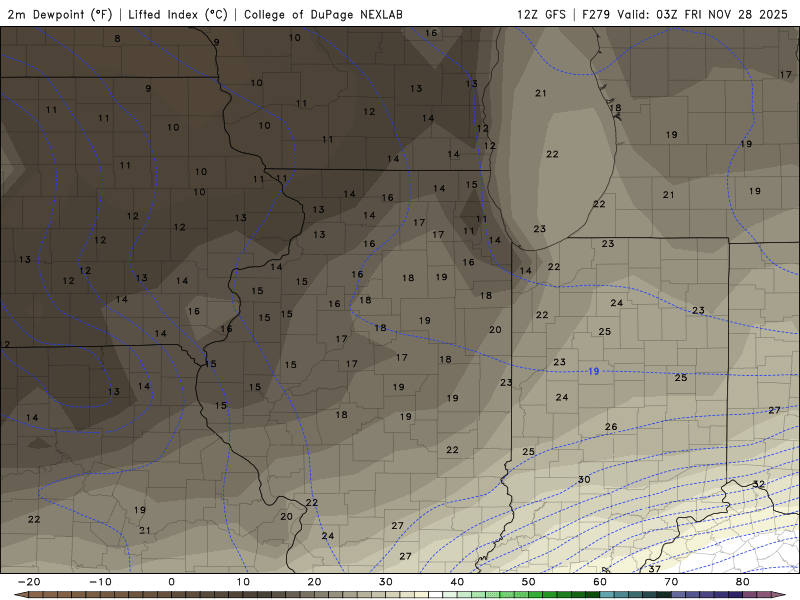Image resolution: width=800 pixels, height=600 pixels.
Task: Click the white swatch in the color bar
Action: click(x=435, y=594)
